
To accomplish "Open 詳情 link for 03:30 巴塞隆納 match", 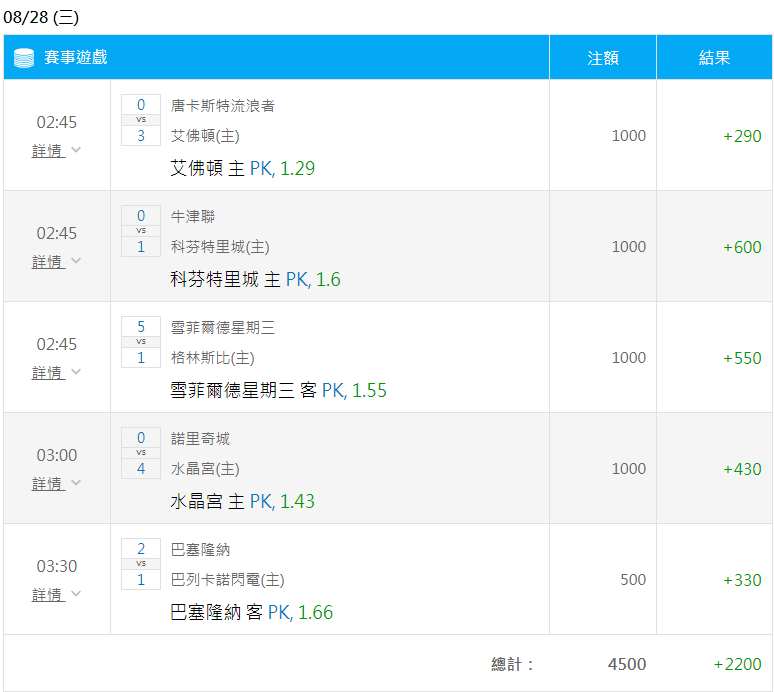I will pyautogui.click(x=47, y=594).
